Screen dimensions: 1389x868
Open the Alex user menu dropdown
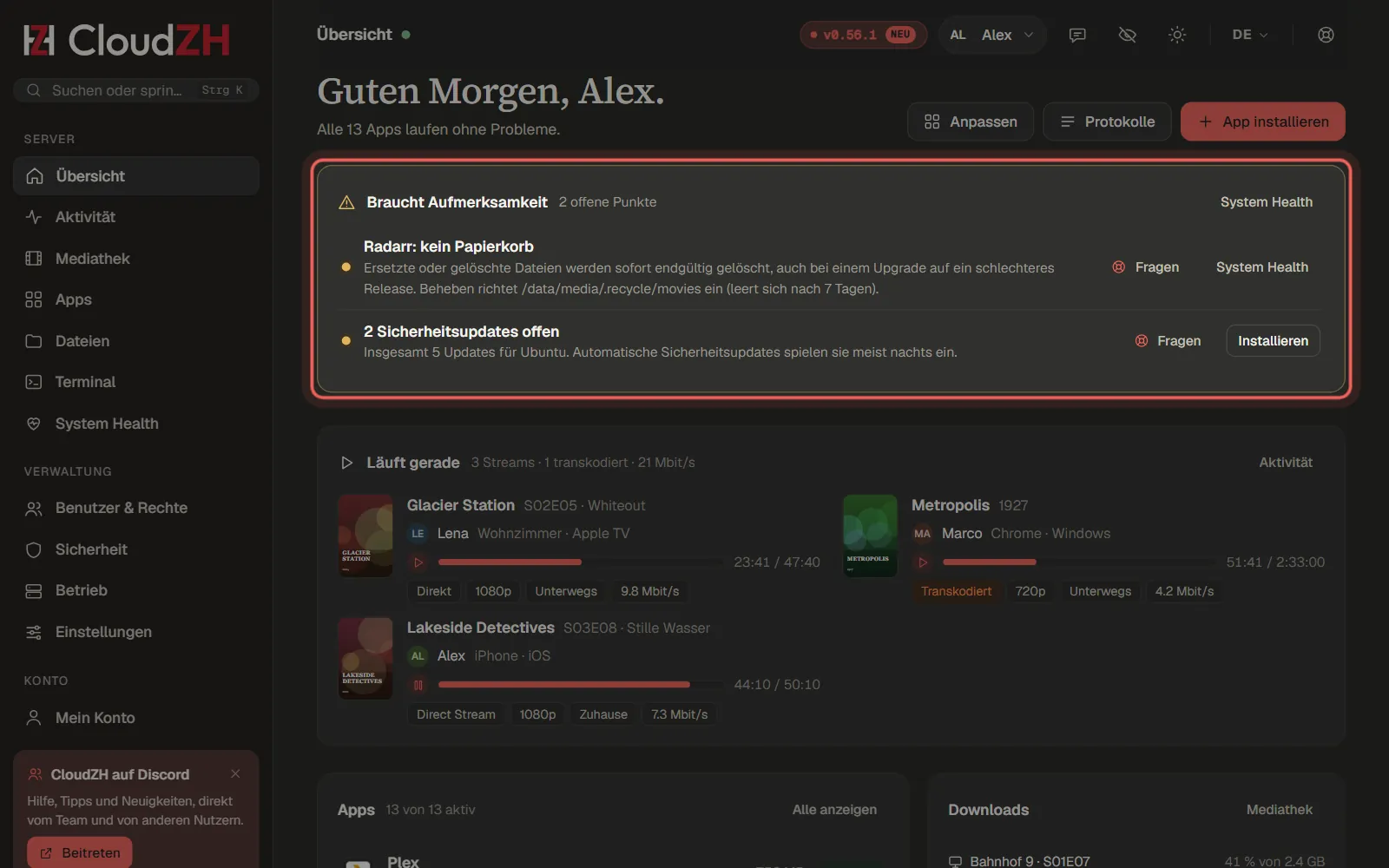click(991, 35)
